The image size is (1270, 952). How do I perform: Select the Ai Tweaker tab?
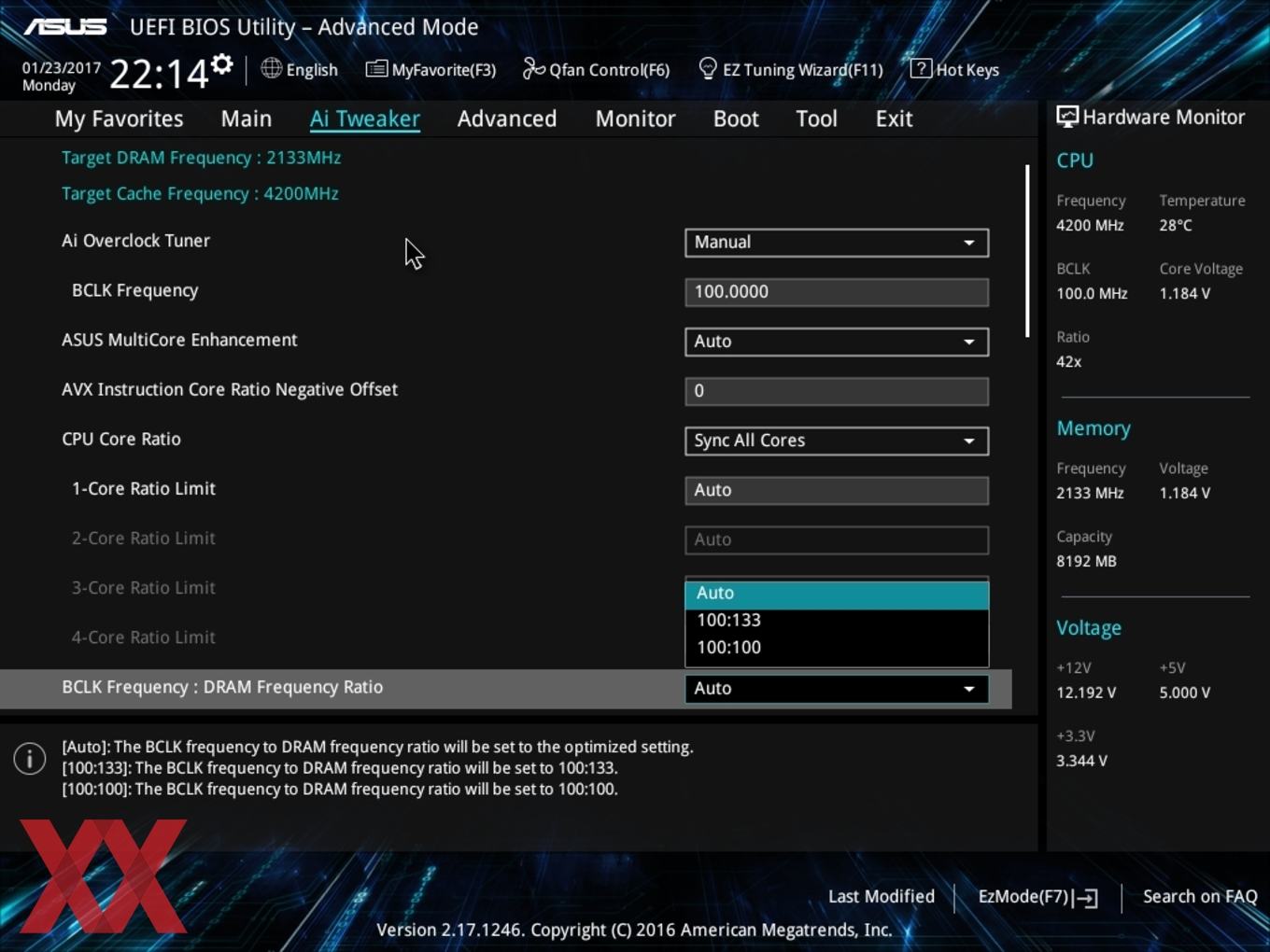click(x=365, y=119)
